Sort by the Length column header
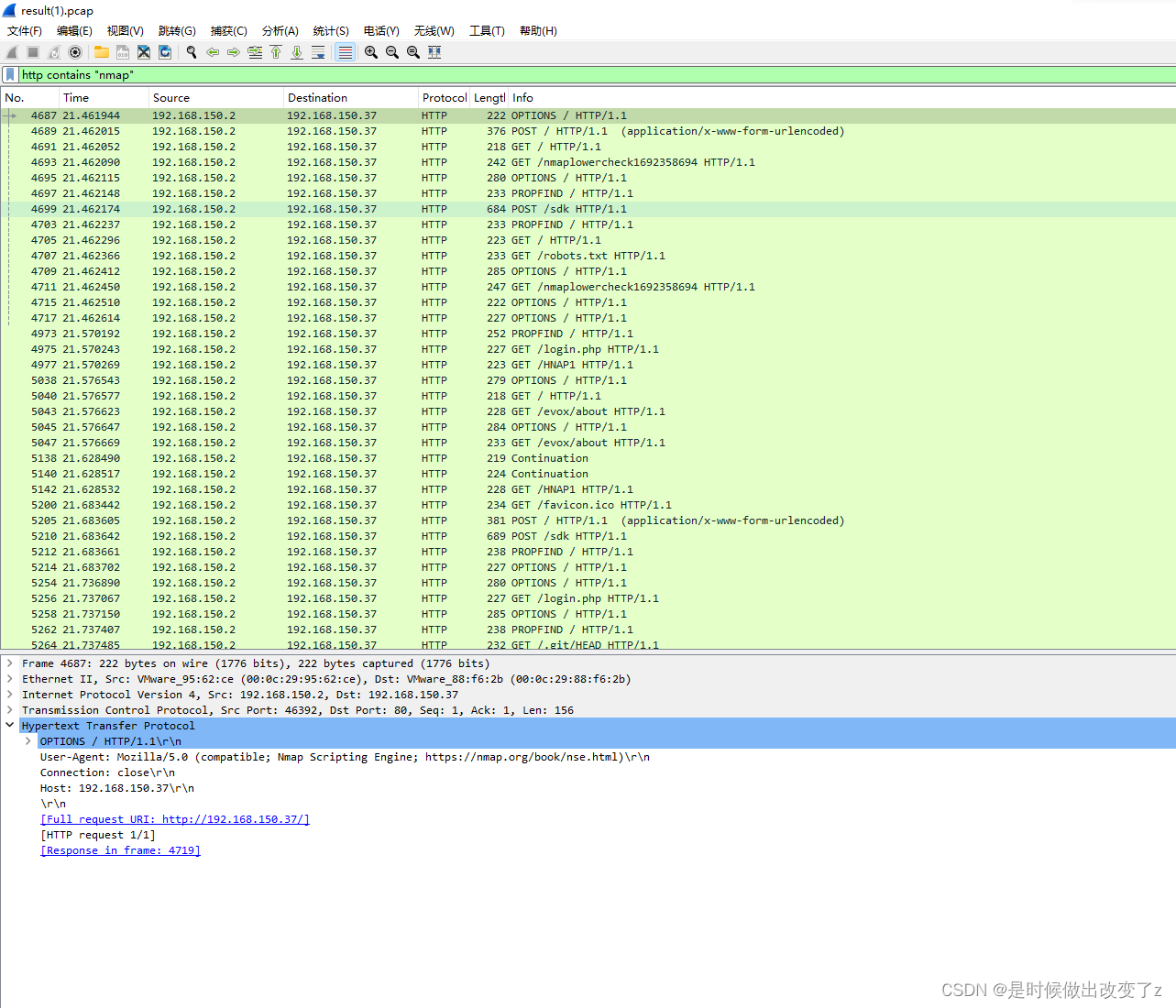 click(489, 98)
